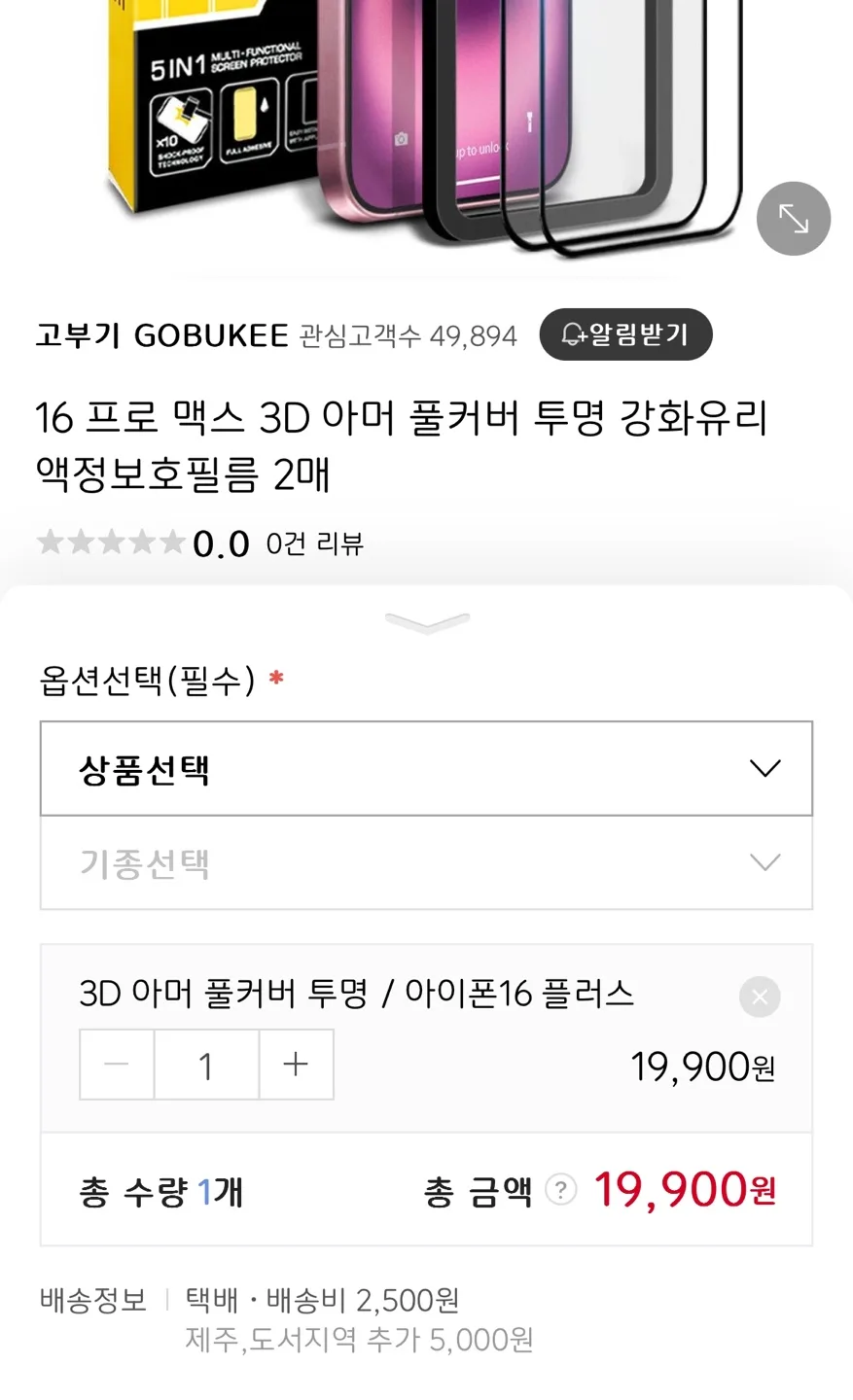Tap the 배송정보 shipping info label

pos(93,1300)
